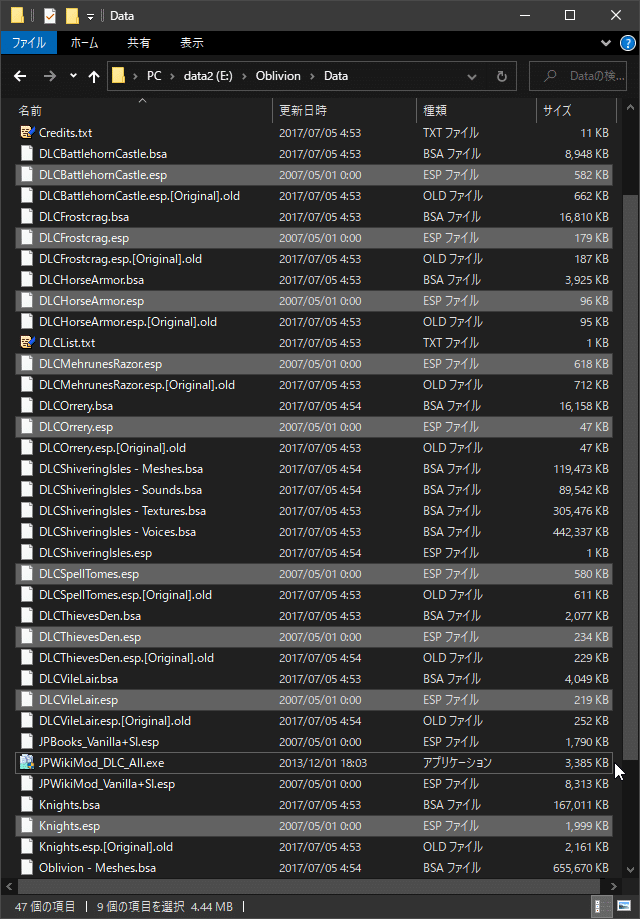Viewport: 640px width, 919px height.
Task: Select the DLCOrrery.bsa file
Action: (x=314, y=406)
